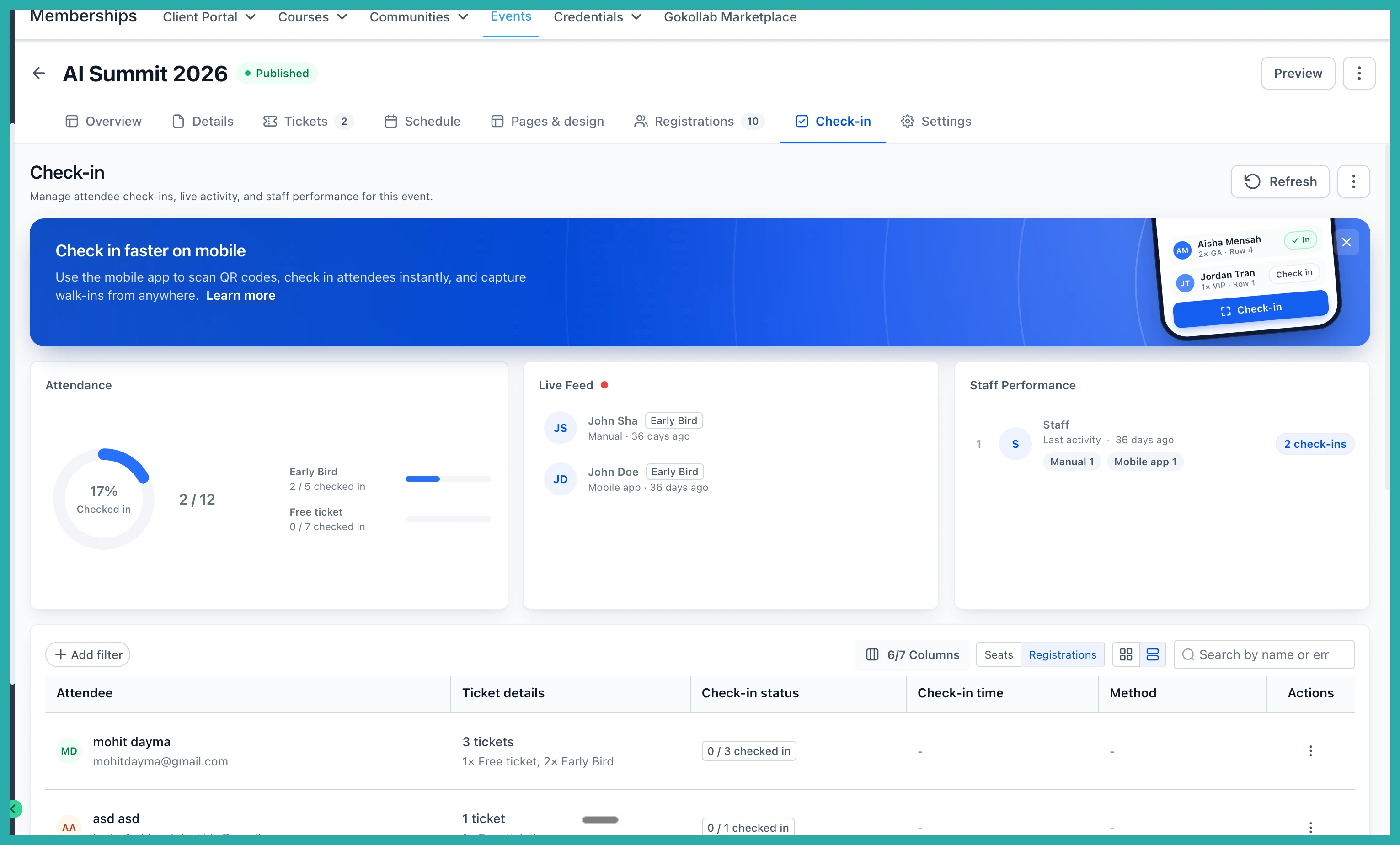Click the Memberships navigation item

click(84, 16)
